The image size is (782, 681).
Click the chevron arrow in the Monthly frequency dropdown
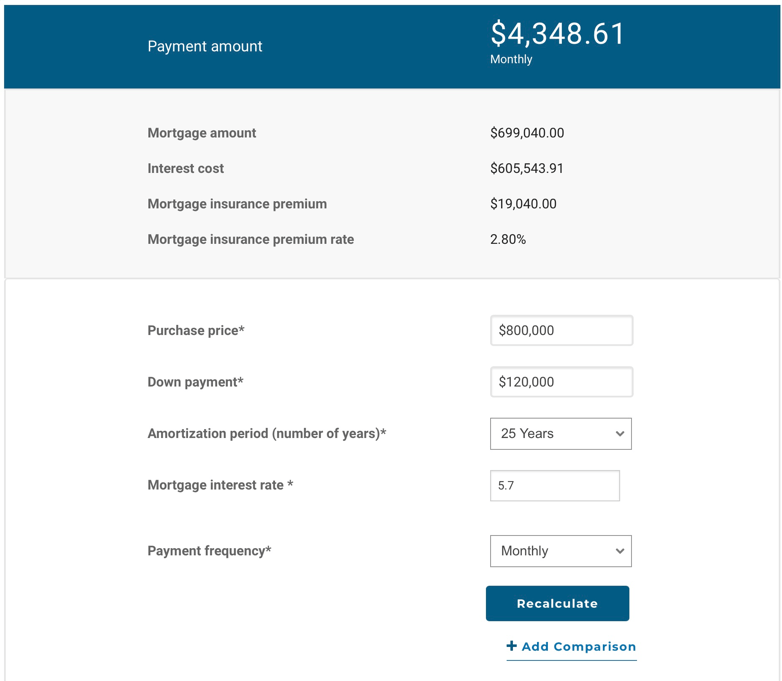pyautogui.click(x=620, y=551)
